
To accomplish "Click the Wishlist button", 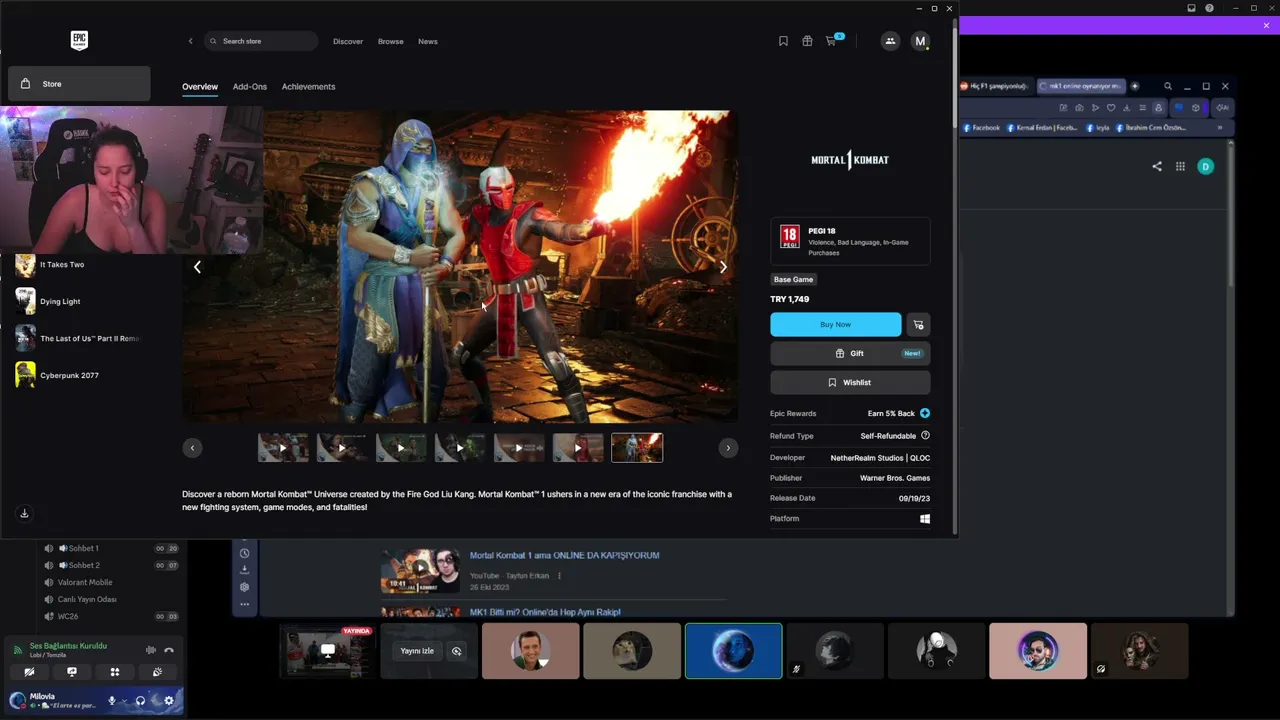I will tap(850, 382).
